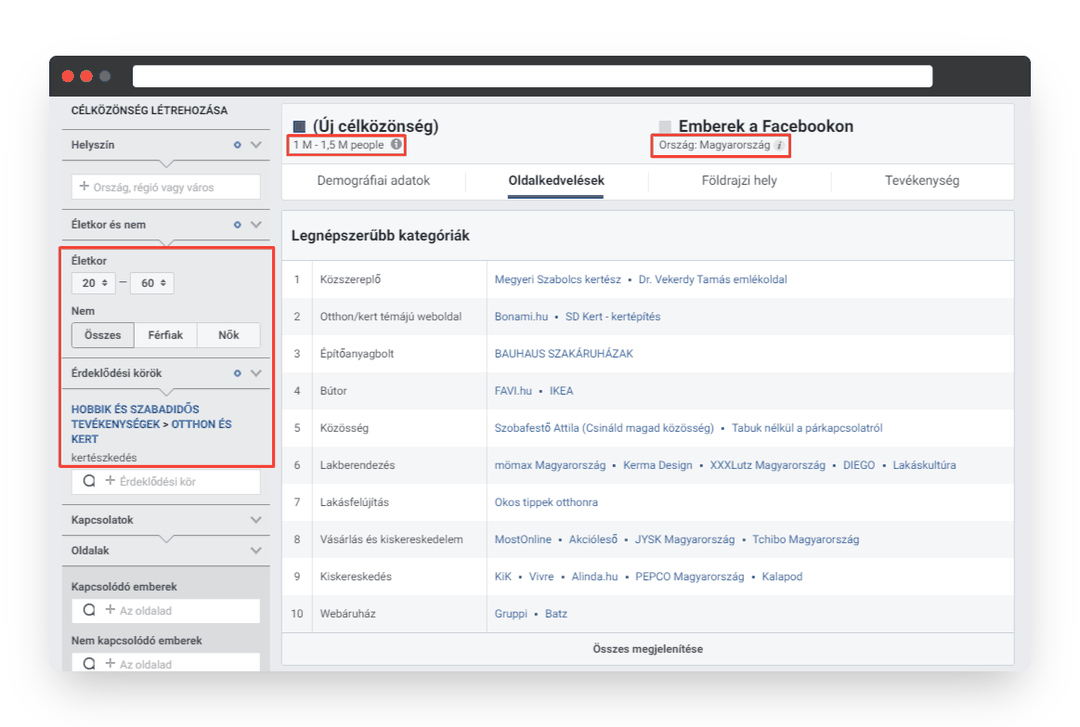Click Összes megjelenítése button
Screen dimensions: 1080x727
(x=647, y=649)
